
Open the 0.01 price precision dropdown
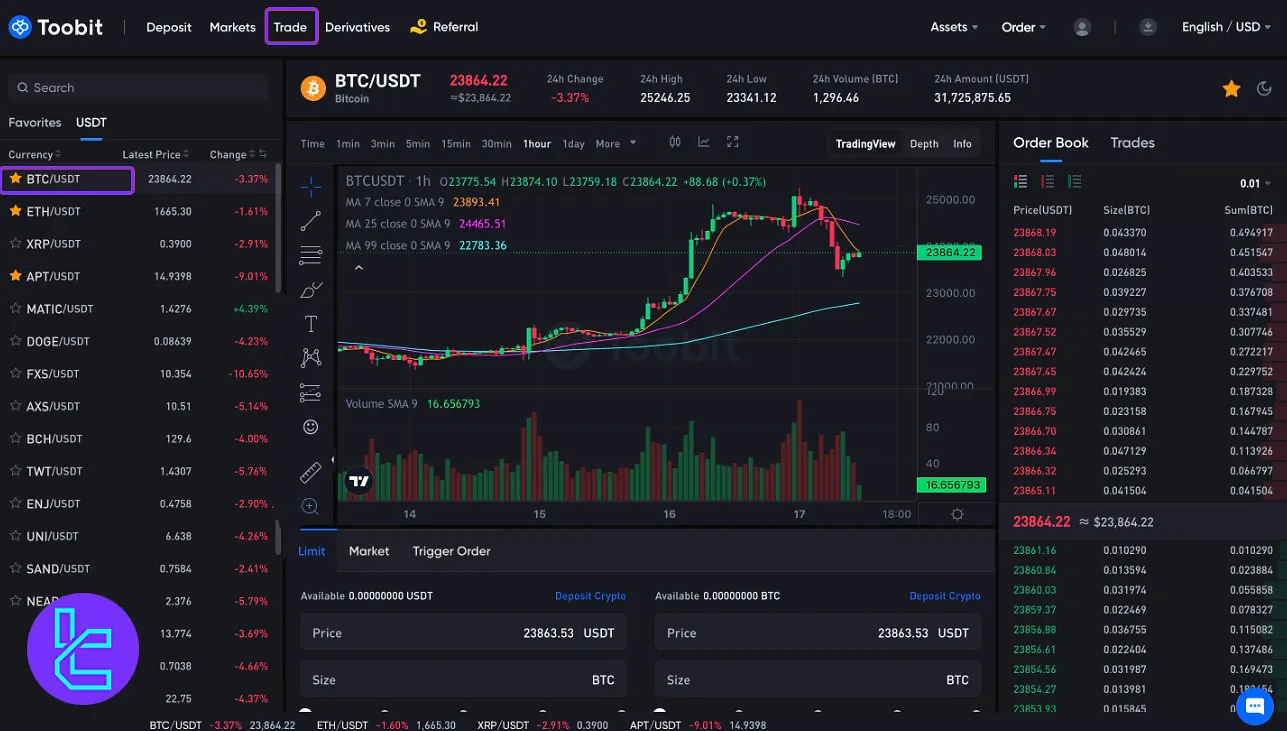1257,183
